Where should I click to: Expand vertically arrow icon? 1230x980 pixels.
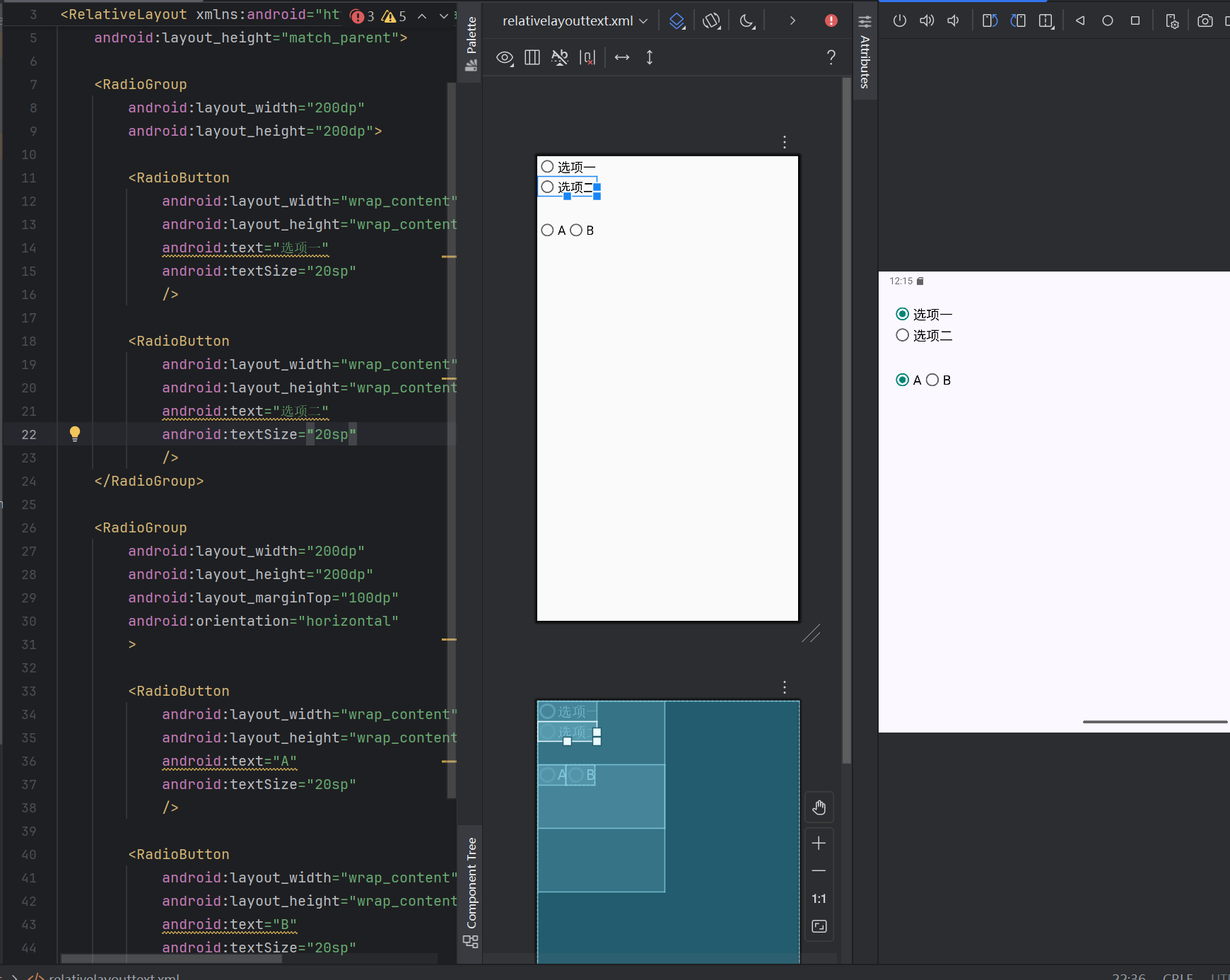coord(650,58)
